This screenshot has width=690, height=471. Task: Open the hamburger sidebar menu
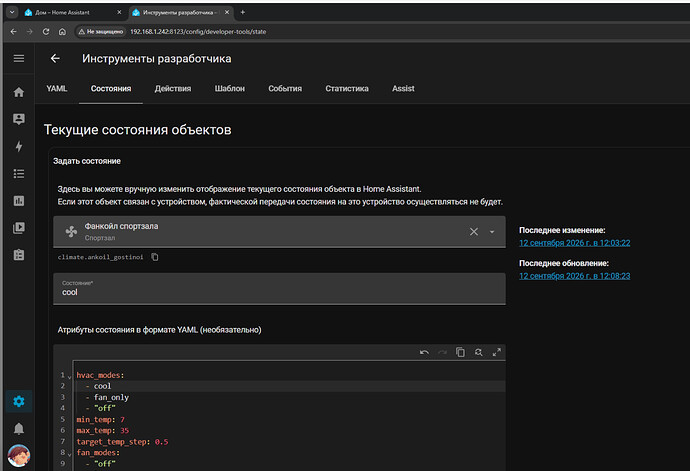click(18, 59)
